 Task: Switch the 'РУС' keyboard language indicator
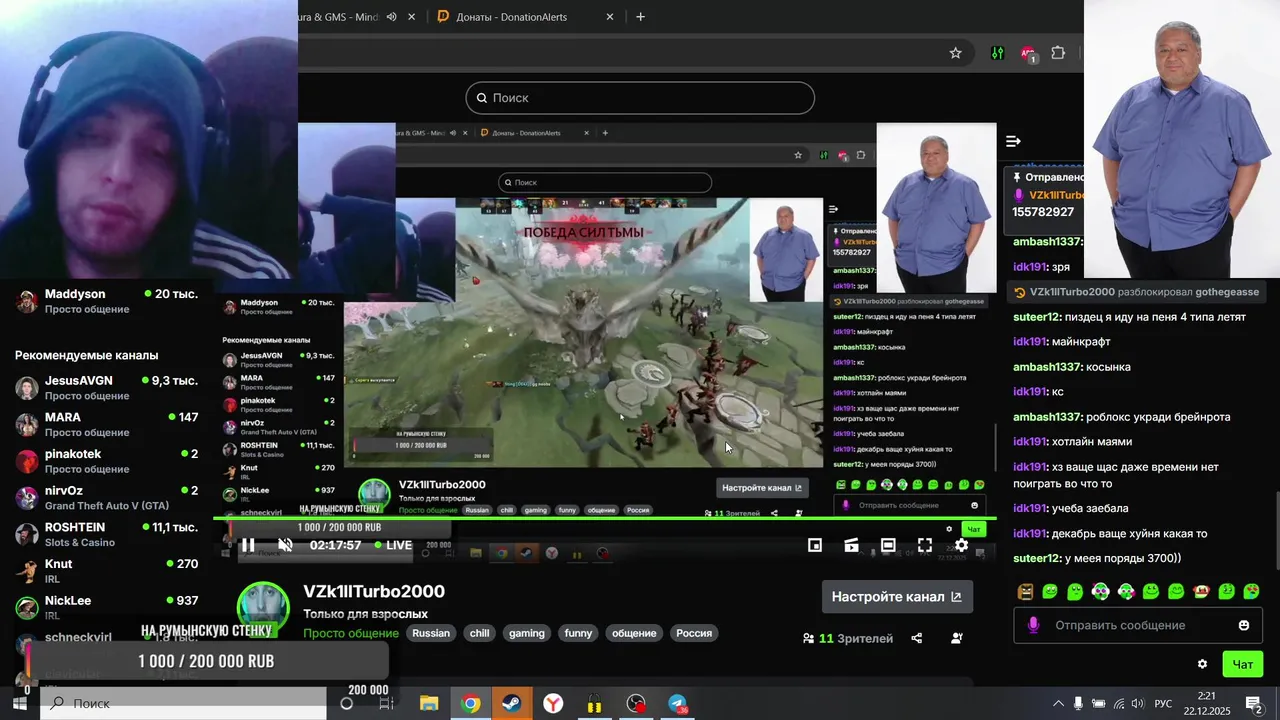click(x=1163, y=703)
